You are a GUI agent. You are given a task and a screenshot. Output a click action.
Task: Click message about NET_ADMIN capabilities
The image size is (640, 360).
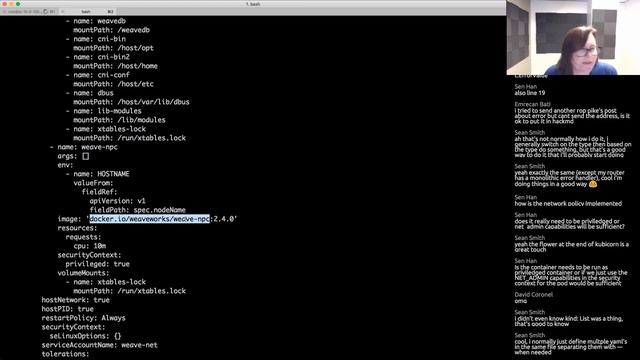tap(571, 275)
